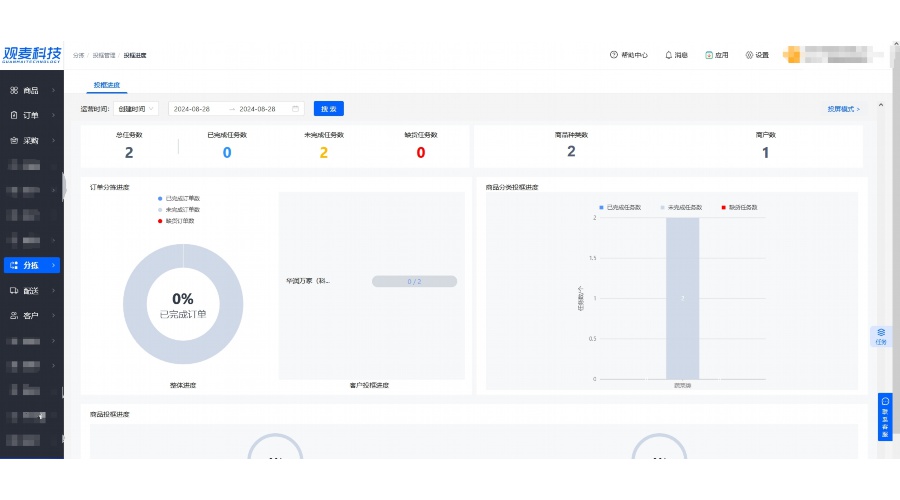The width and height of the screenshot is (900, 500).
Task: Click the start date input field
Action: pyautogui.click(x=197, y=109)
